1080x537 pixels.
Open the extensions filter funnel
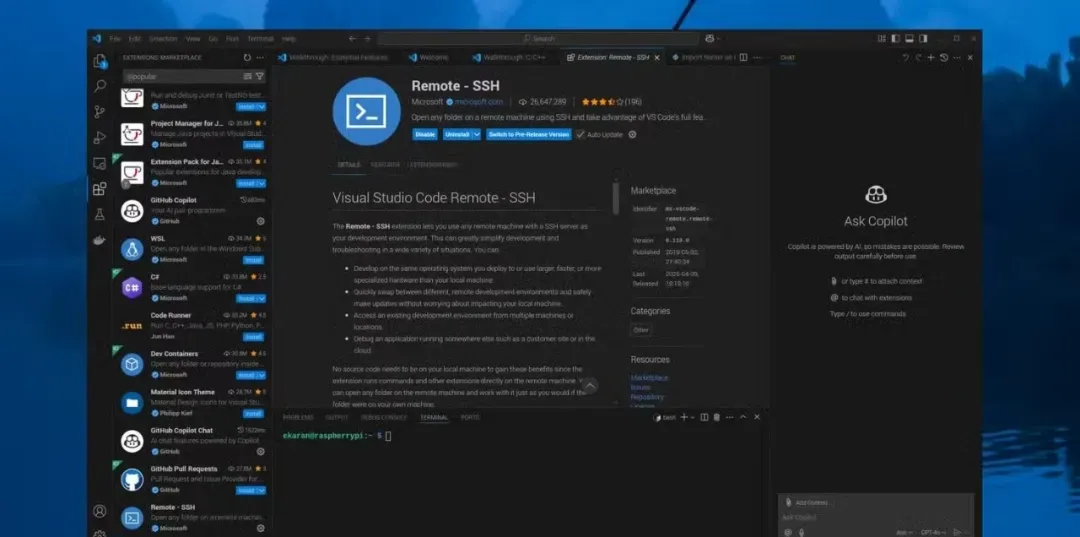coord(260,76)
